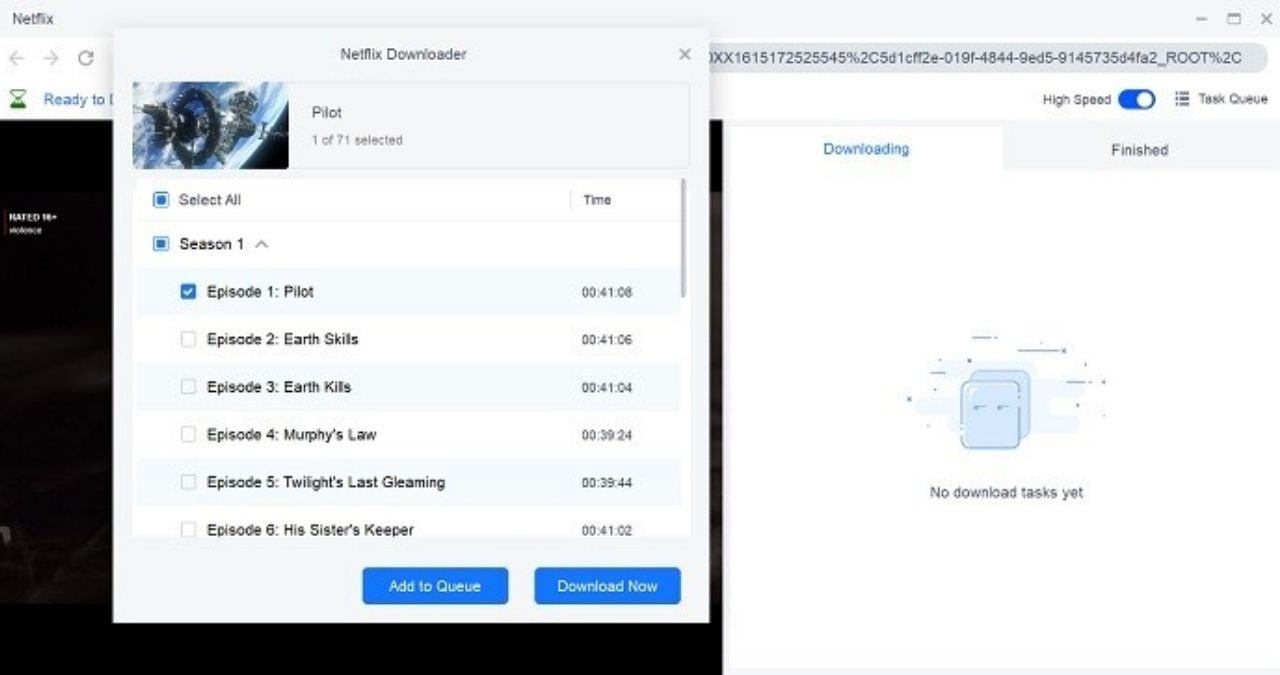The height and width of the screenshot is (675, 1280).
Task: Toggle the High Speed switch
Action: [1136, 99]
